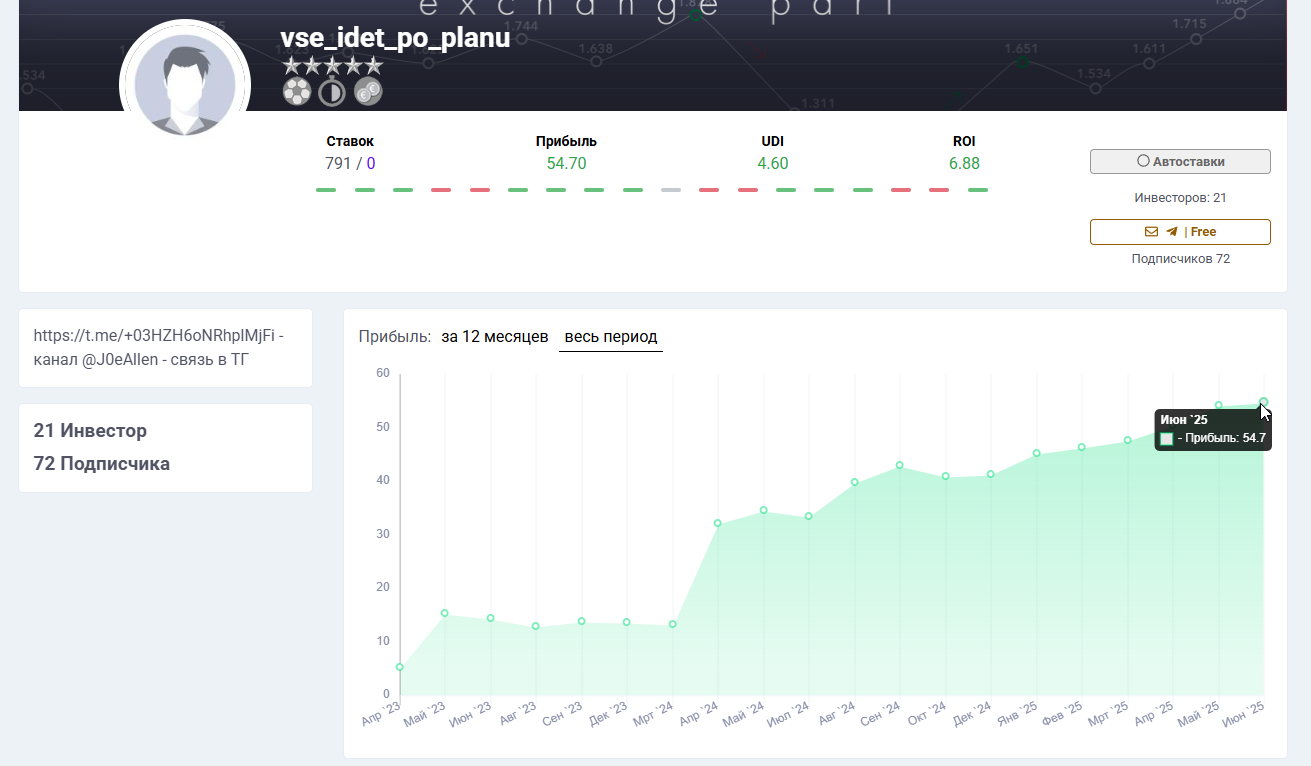Screen dimensions: 1311x766
Task: Click the soccer ball sport icon
Action: tap(296, 93)
